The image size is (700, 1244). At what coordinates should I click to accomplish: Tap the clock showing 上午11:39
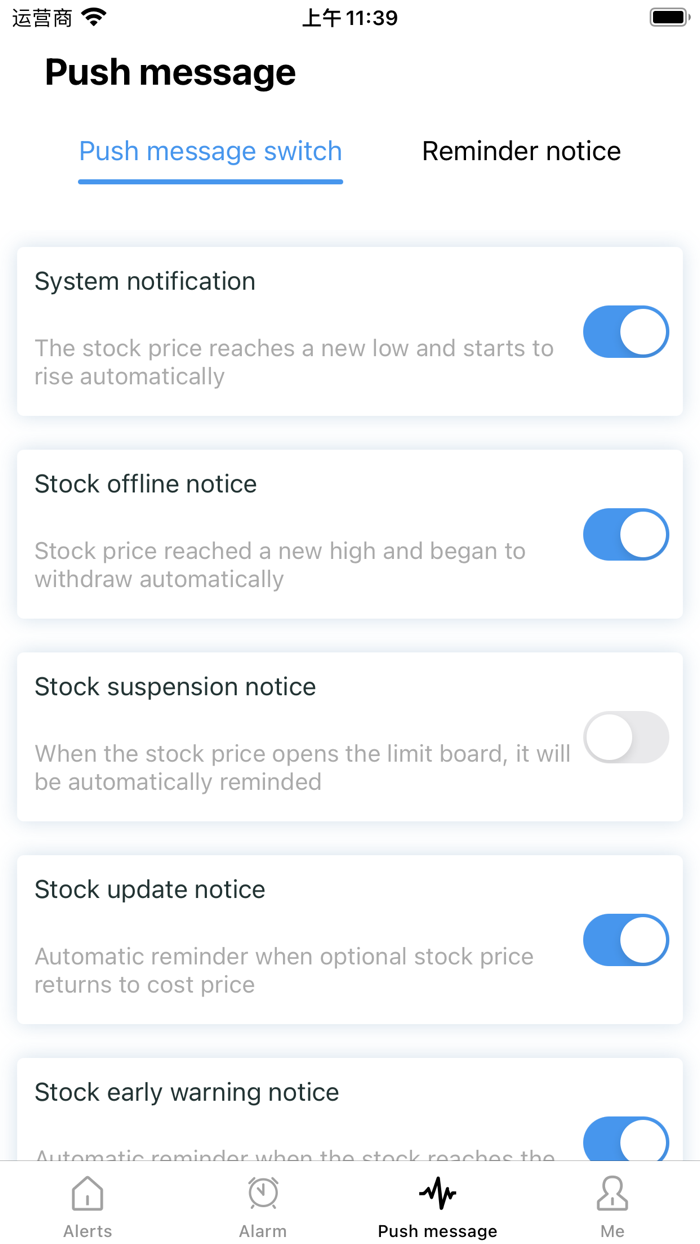pyautogui.click(x=349, y=16)
